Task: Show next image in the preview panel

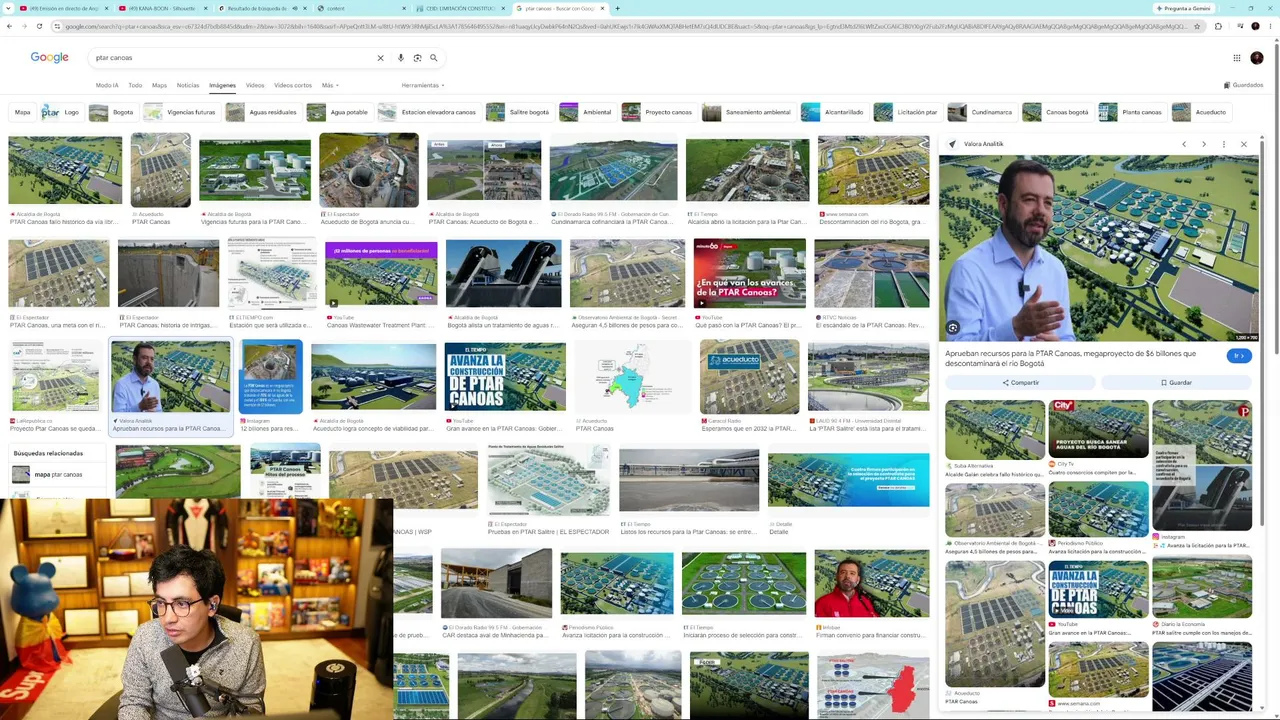Action: pyautogui.click(x=1204, y=144)
